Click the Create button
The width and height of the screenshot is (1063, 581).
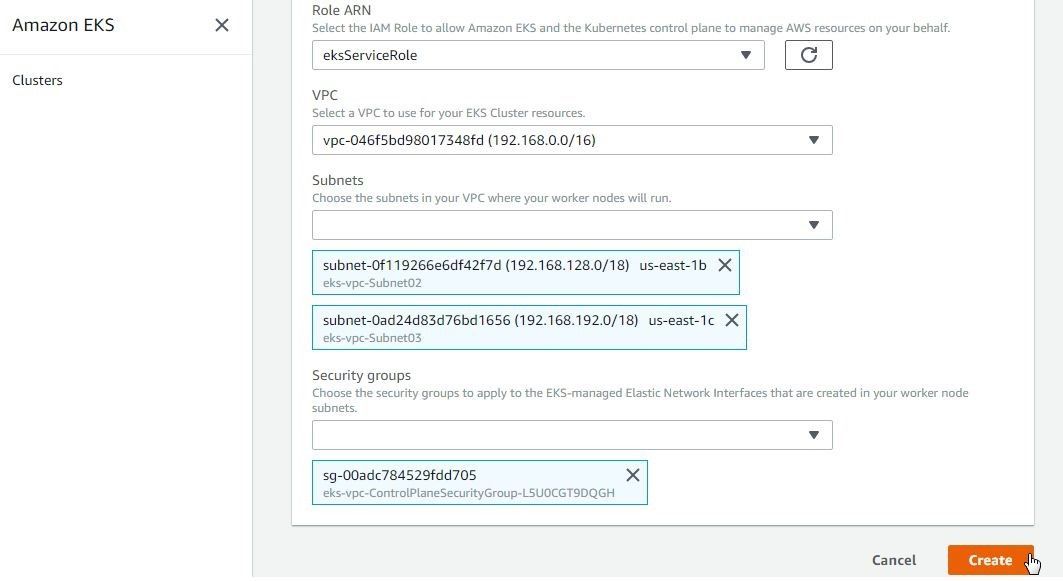pyautogui.click(x=990, y=560)
